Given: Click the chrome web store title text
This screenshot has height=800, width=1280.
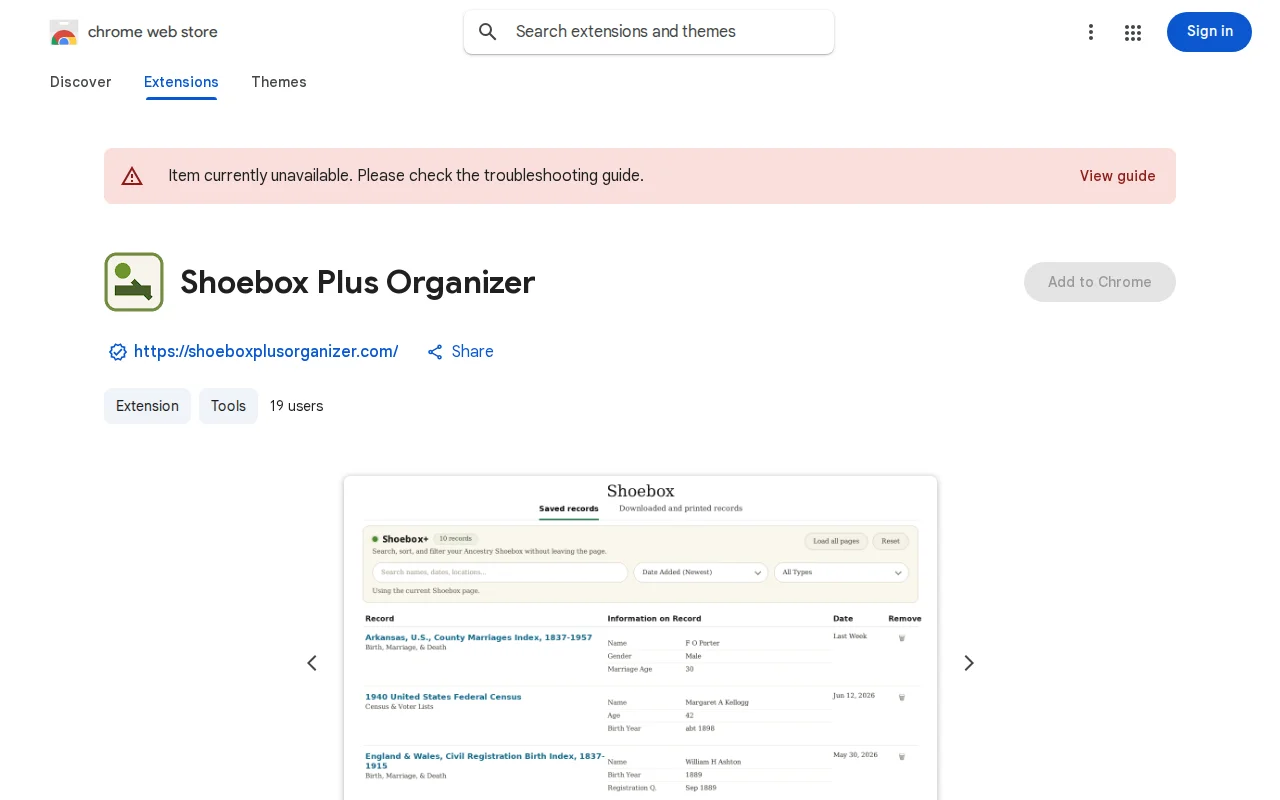Looking at the screenshot, I should coord(153,32).
